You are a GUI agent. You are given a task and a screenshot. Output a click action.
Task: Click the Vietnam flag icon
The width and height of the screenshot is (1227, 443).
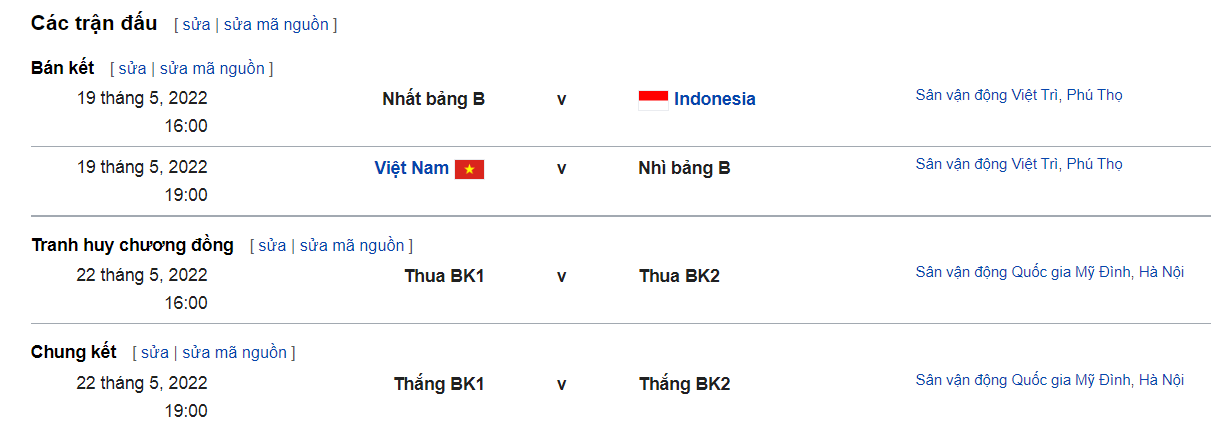pyautogui.click(x=469, y=169)
